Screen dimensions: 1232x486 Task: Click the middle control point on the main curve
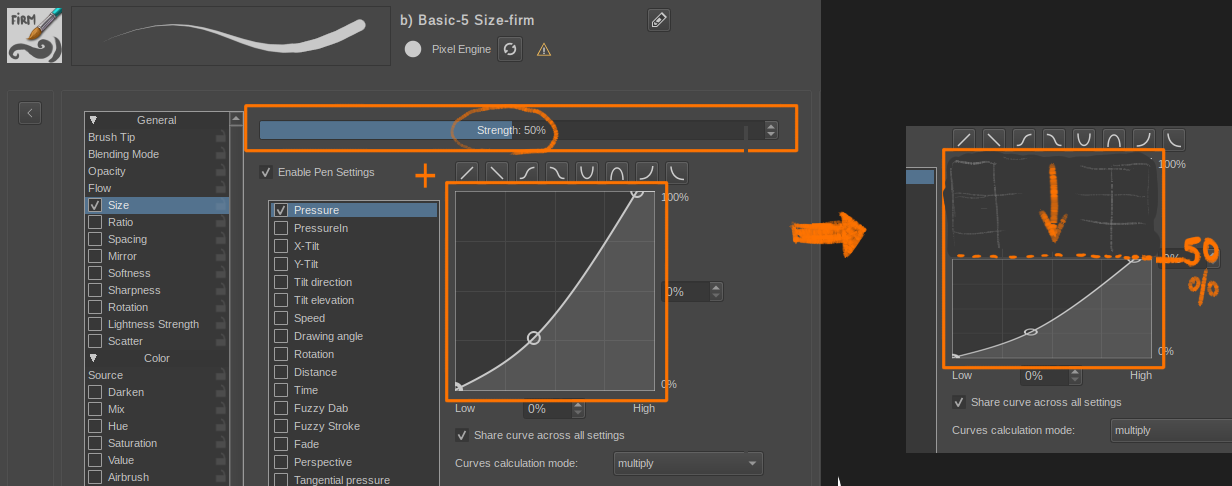click(534, 338)
